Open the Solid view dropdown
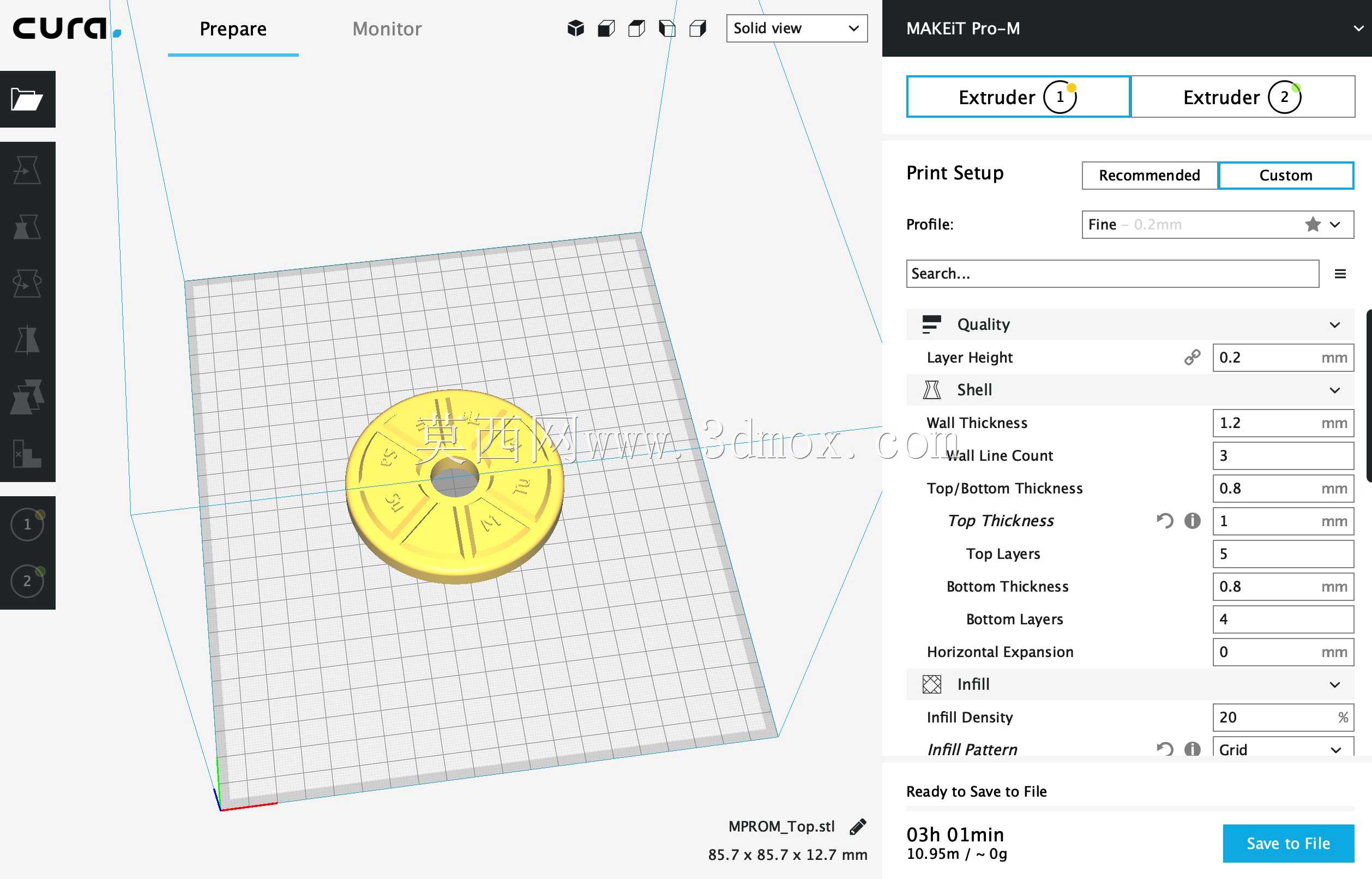The image size is (1372, 879). pyautogui.click(x=797, y=28)
